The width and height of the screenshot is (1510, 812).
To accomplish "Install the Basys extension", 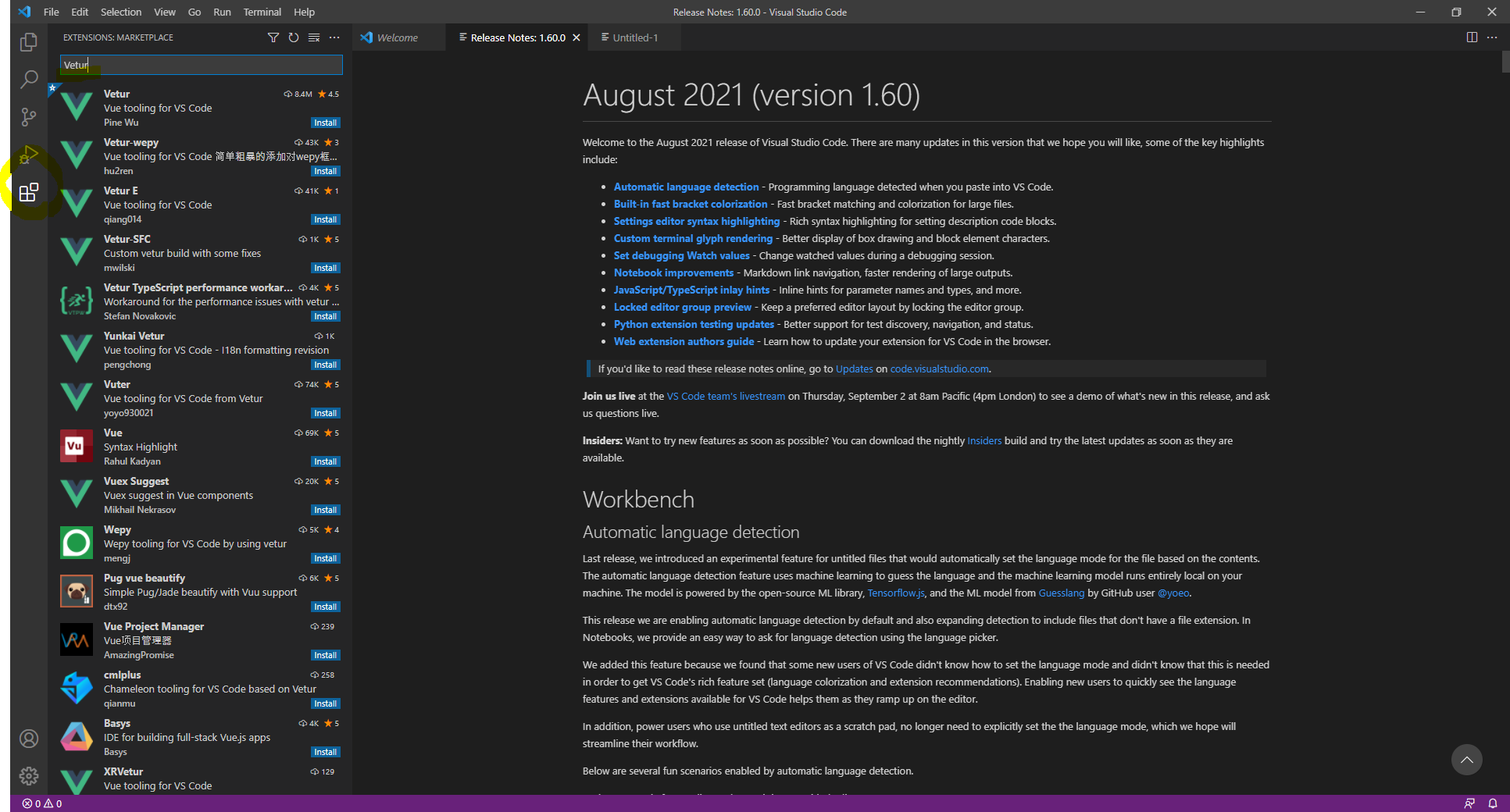I will (326, 752).
